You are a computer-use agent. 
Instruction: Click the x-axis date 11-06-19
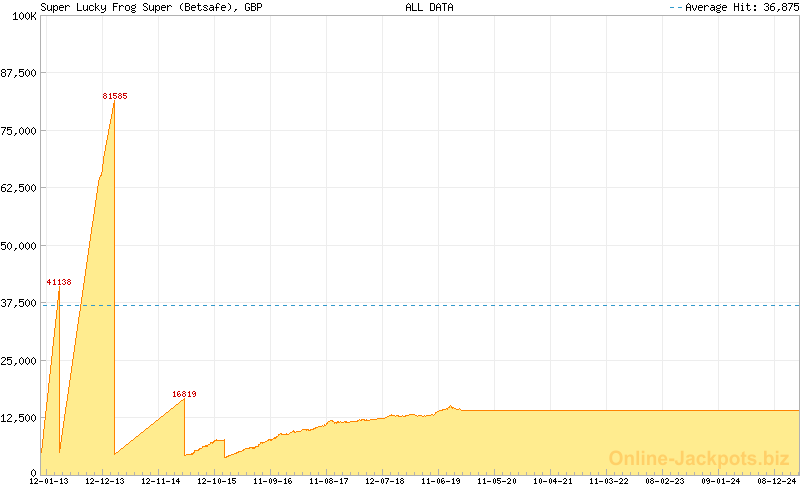tap(441, 481)
